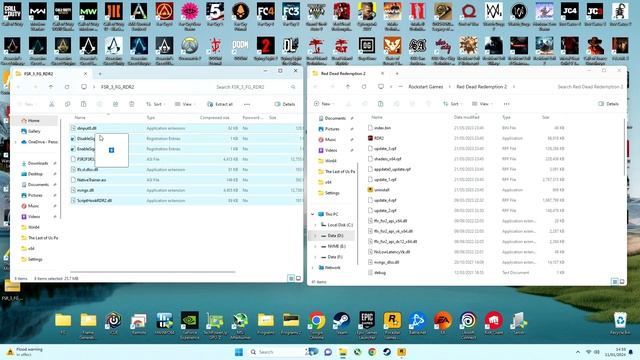This screenshot has height=360, width=640.
Task: Expand Network tree node
Action: (x=313, y=268)
